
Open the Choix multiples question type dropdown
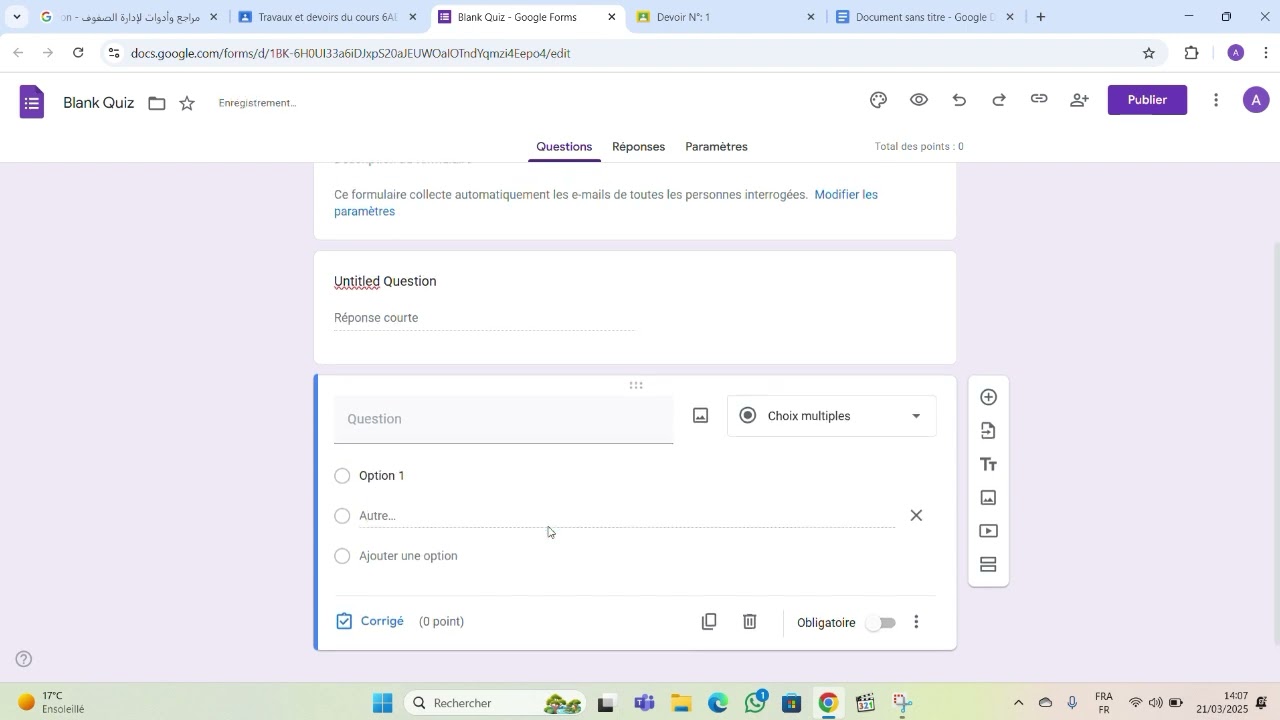(x=832, y=416)
